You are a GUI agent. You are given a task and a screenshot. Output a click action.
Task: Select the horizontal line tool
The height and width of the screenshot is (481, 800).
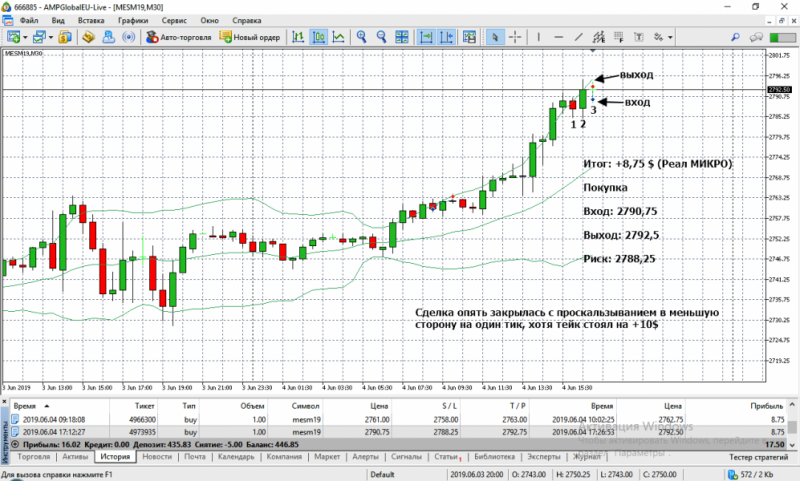(x=559, y=37)
